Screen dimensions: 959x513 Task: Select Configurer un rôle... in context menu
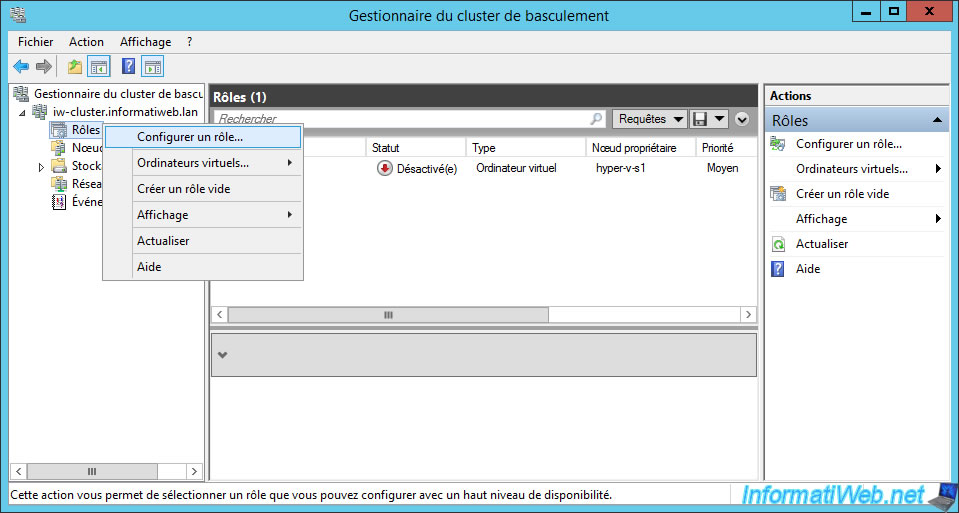pyautogui.click(x=190, y=137)
